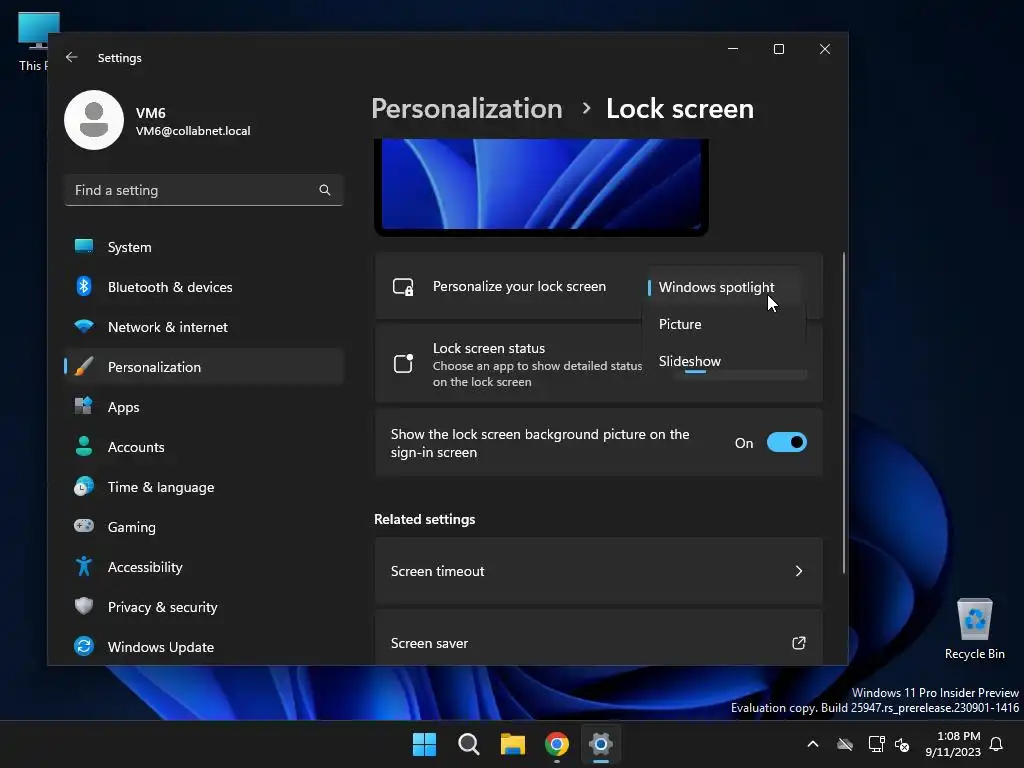The width and height of the screenshot is (1024, 768).
Task: Choose Windows spotlight in dropdown list
Action: click(724, 287)
